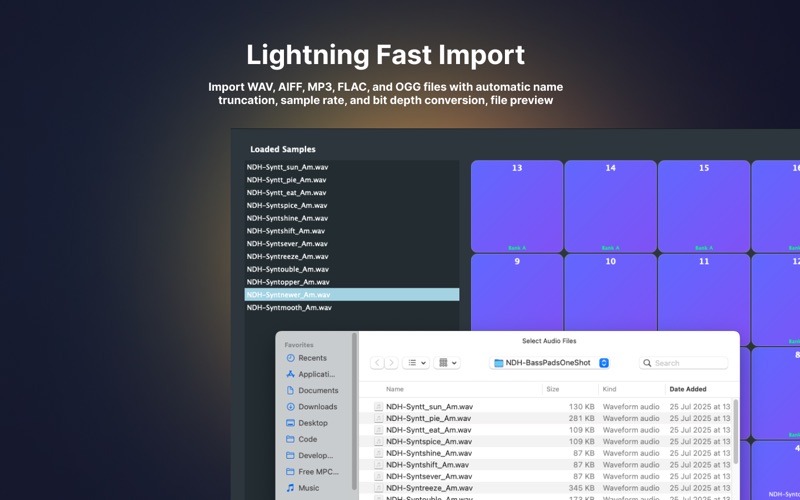This screenshot has width=800, height=500.
Task: Select loaded sample NDH-Syntspice_Am.wav
Action: pyautogui.click(x=352, y=205)
